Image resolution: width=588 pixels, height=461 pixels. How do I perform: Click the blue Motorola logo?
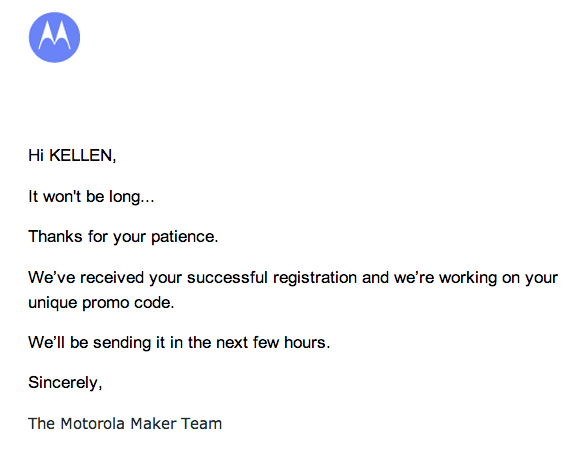[x=54, y=38]
